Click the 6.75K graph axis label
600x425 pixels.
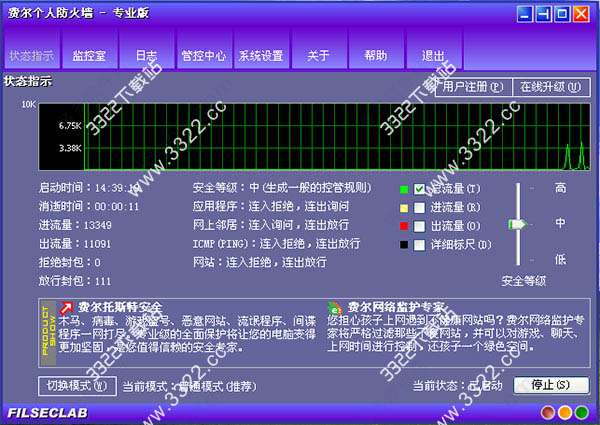coord(70,126)
